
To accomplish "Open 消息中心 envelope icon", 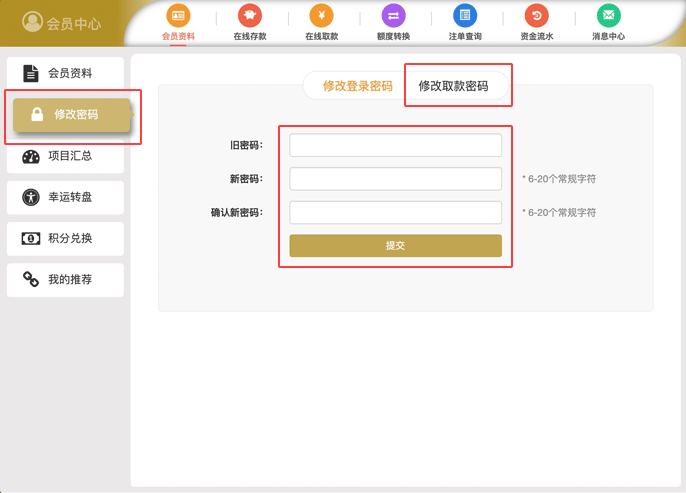I will tap(608, 16).
